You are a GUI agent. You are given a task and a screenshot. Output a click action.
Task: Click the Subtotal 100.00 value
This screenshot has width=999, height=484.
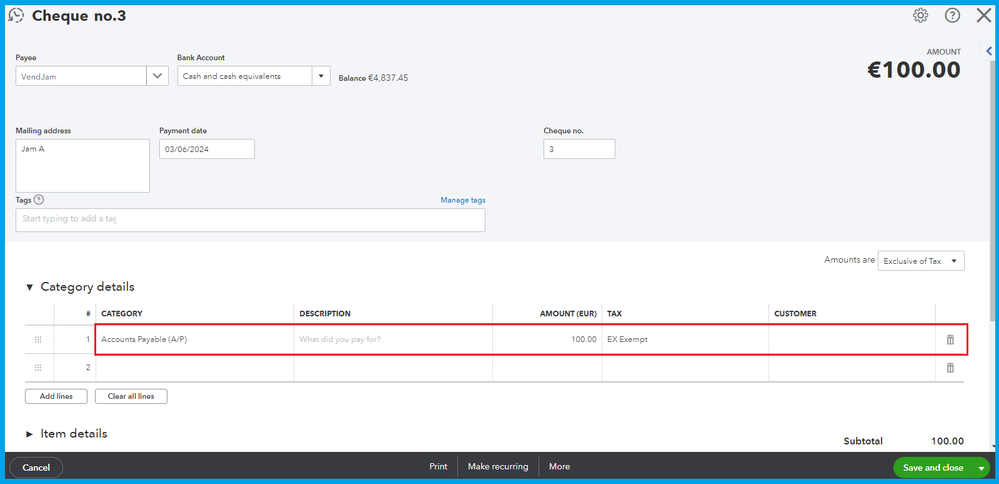[x=947, y=441]
